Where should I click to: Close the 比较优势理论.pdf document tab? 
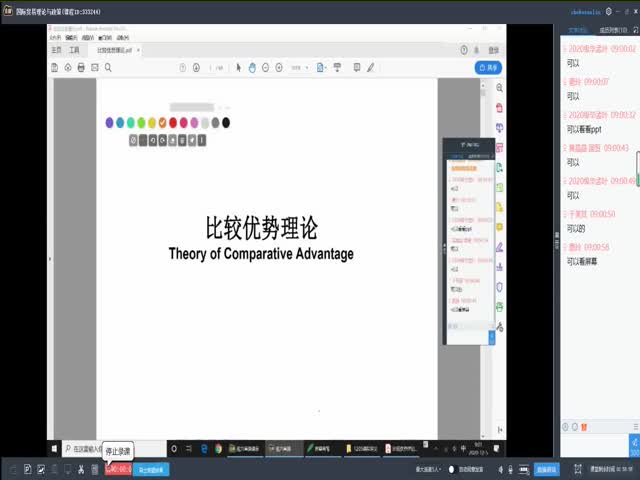(138, 50)
